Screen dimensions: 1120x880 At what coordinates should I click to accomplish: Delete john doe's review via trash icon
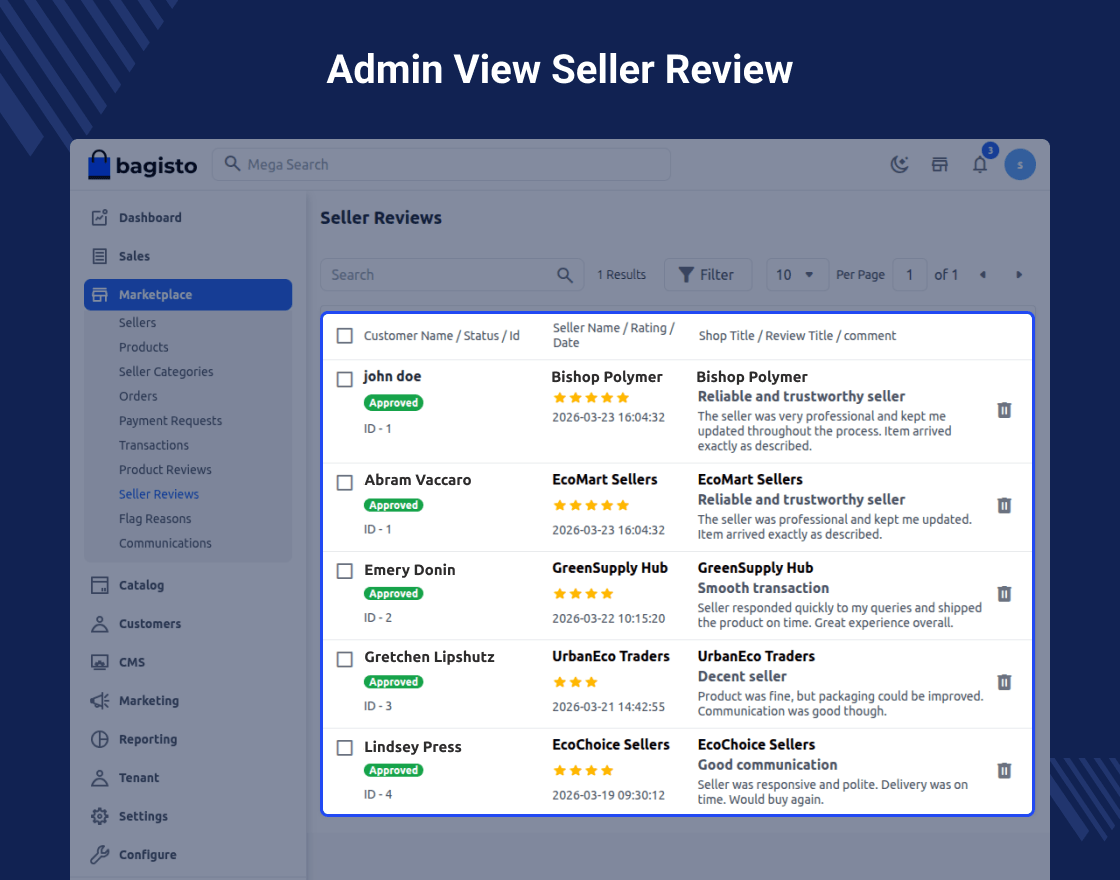[x=1004, y=410]
